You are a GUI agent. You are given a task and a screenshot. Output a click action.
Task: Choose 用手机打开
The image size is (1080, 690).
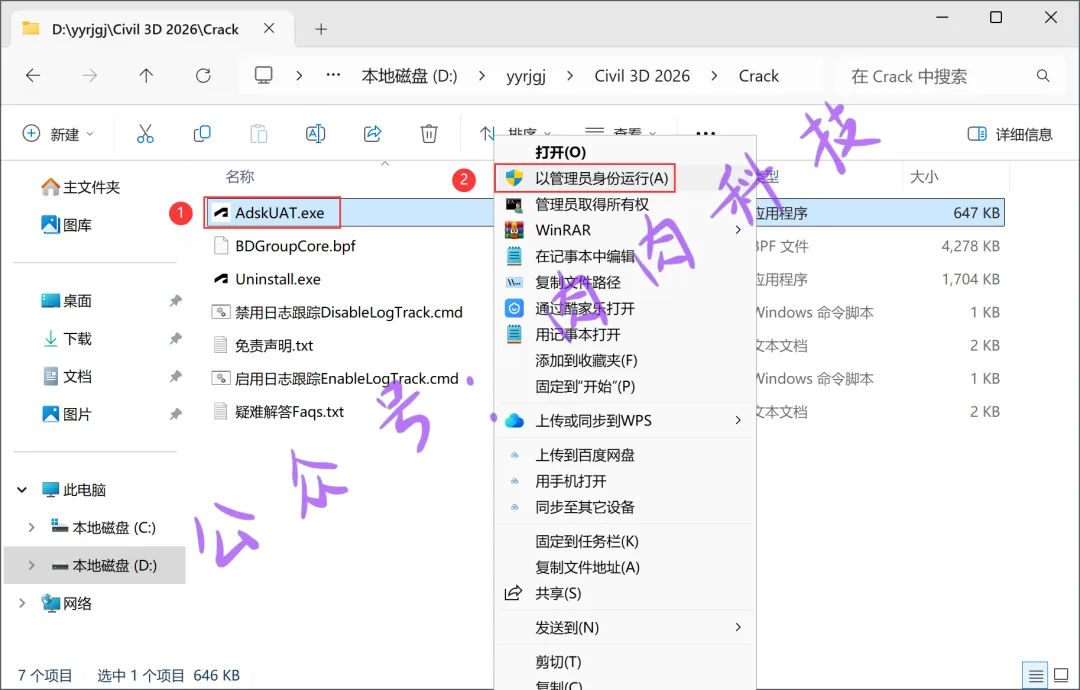(x=570, y=481)
